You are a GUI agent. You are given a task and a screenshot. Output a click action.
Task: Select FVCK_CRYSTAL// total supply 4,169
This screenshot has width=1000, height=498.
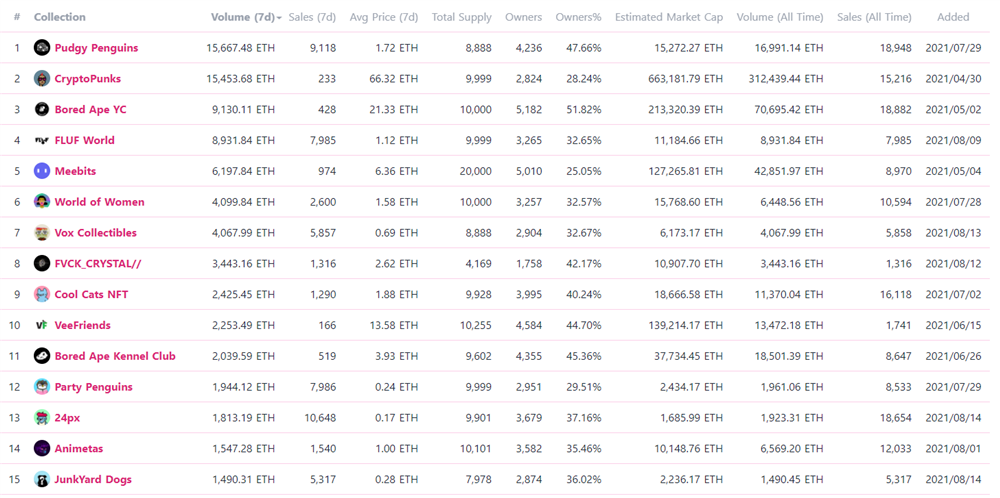(478, 263)
